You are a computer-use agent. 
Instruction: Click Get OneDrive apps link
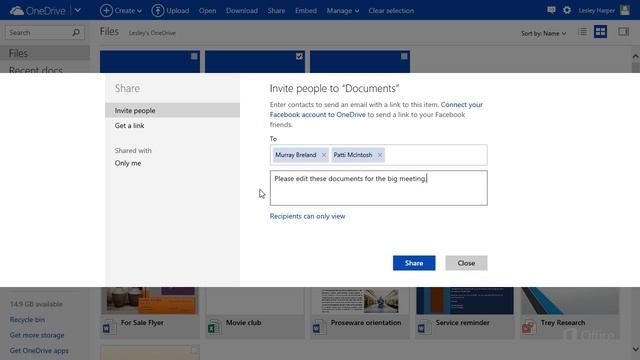(x=39, y=351)
